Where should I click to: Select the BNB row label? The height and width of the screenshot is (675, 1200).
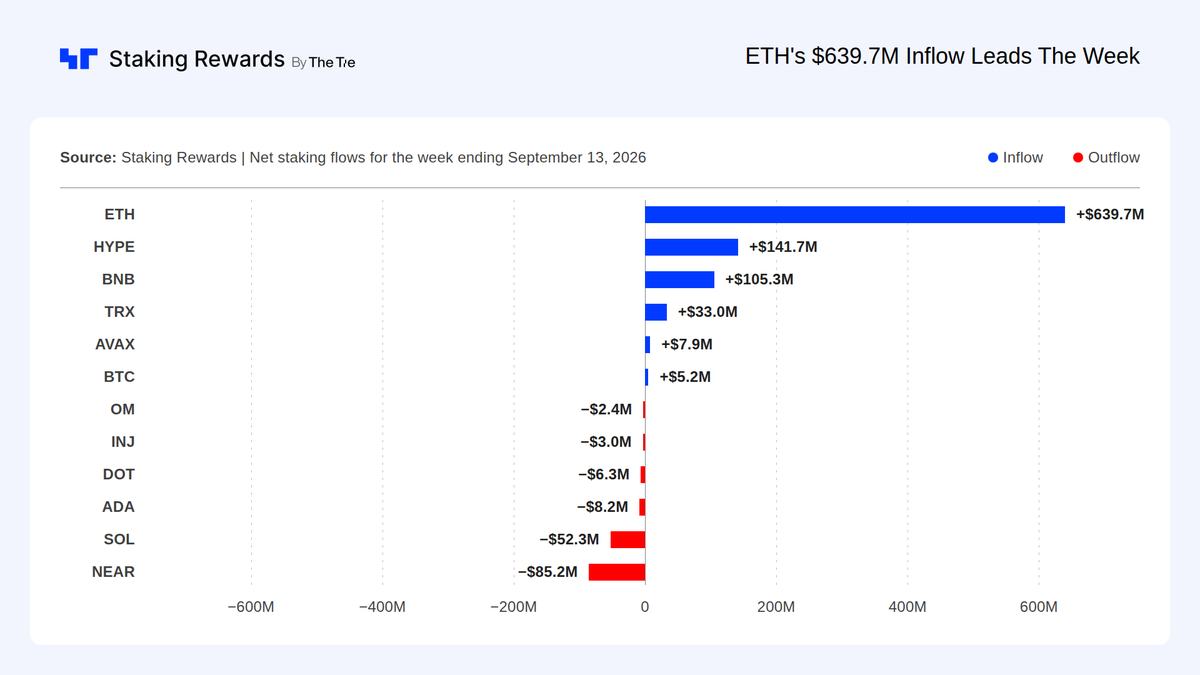(x=118, y=279)
